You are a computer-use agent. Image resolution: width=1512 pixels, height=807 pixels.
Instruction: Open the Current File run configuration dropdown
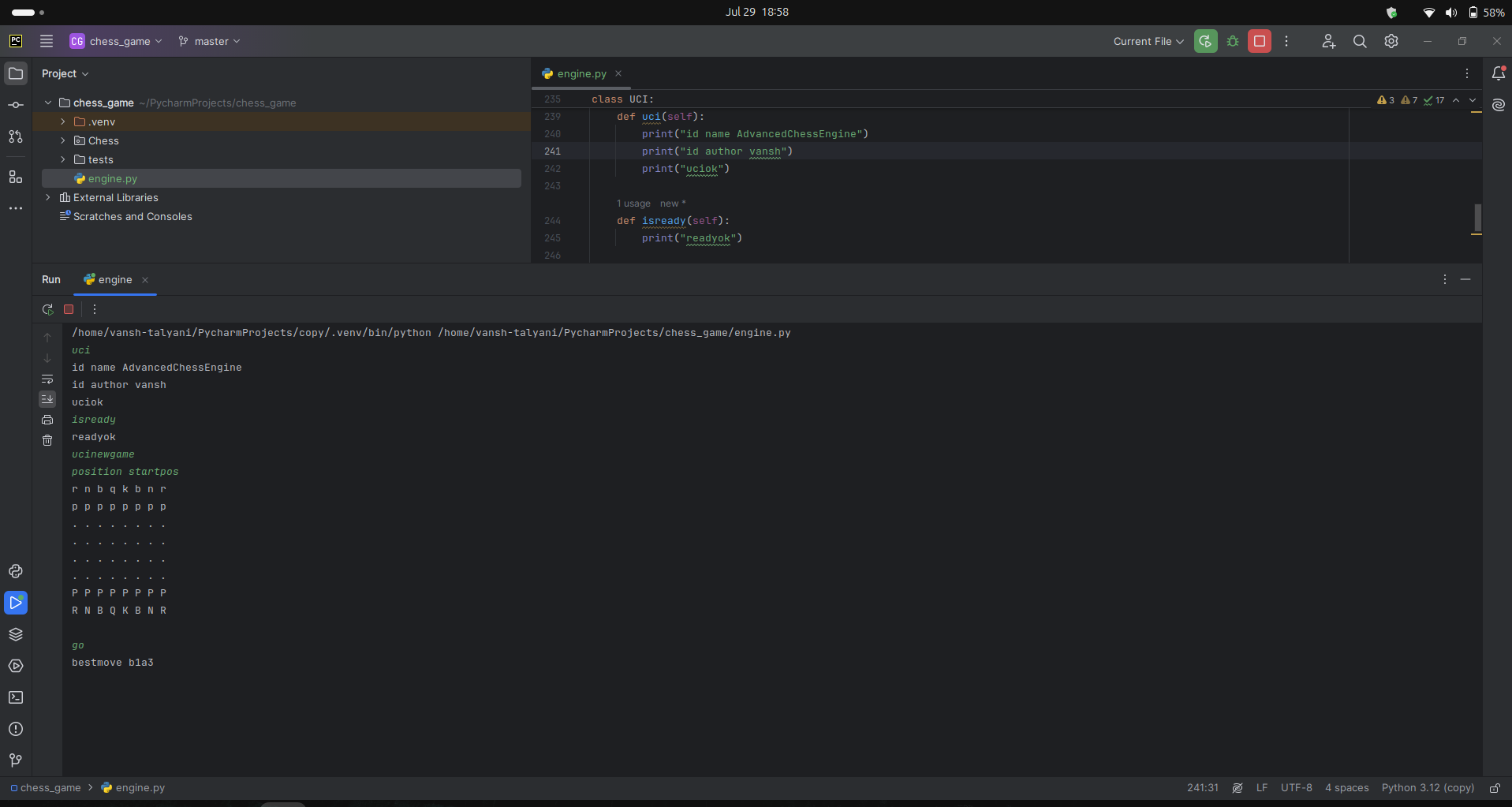pyautogui.click(x=1148, y=41)
